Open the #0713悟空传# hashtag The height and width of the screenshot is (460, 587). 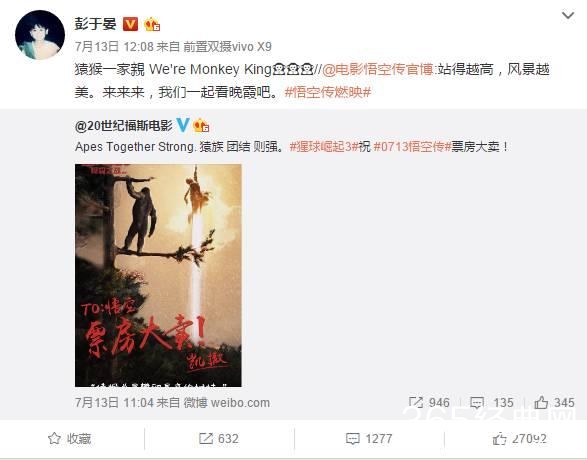pyautogui.click(x=412, y=147)
